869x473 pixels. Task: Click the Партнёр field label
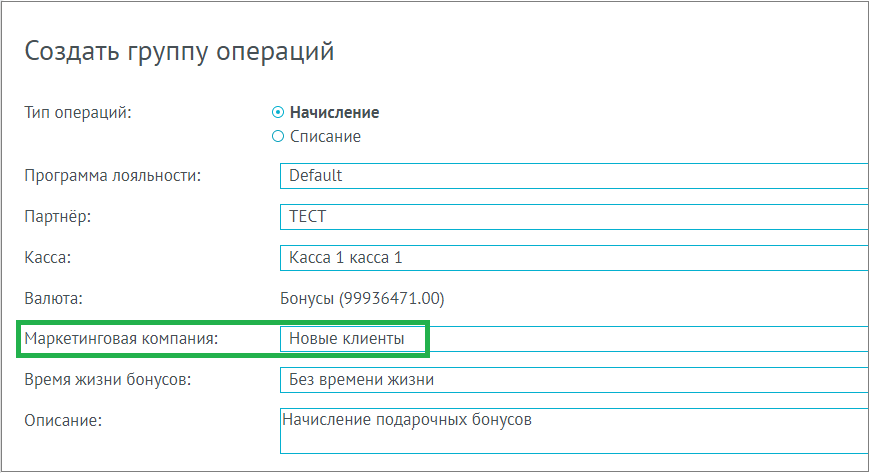click(58, 217)
